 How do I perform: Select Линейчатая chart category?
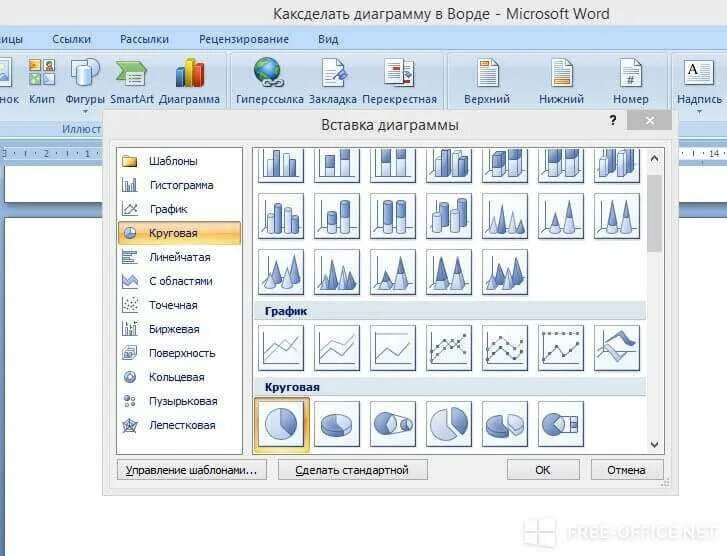(x=179, y=257)
